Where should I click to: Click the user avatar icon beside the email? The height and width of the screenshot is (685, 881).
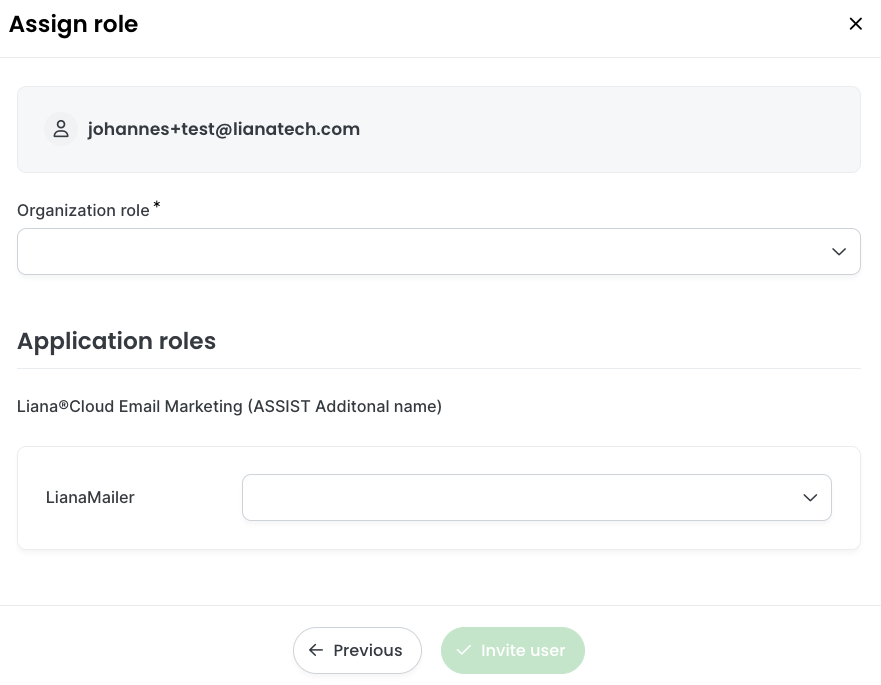pyautogui.click(x=61, y=129)
